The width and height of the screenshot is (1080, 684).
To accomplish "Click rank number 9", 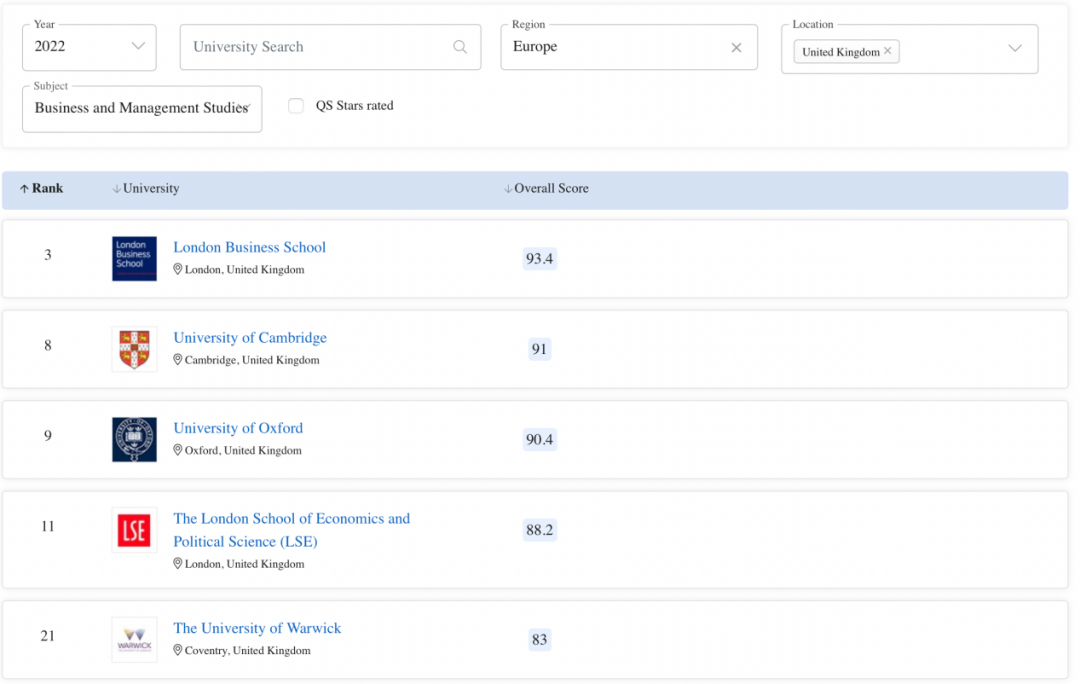I will point(48,435).
